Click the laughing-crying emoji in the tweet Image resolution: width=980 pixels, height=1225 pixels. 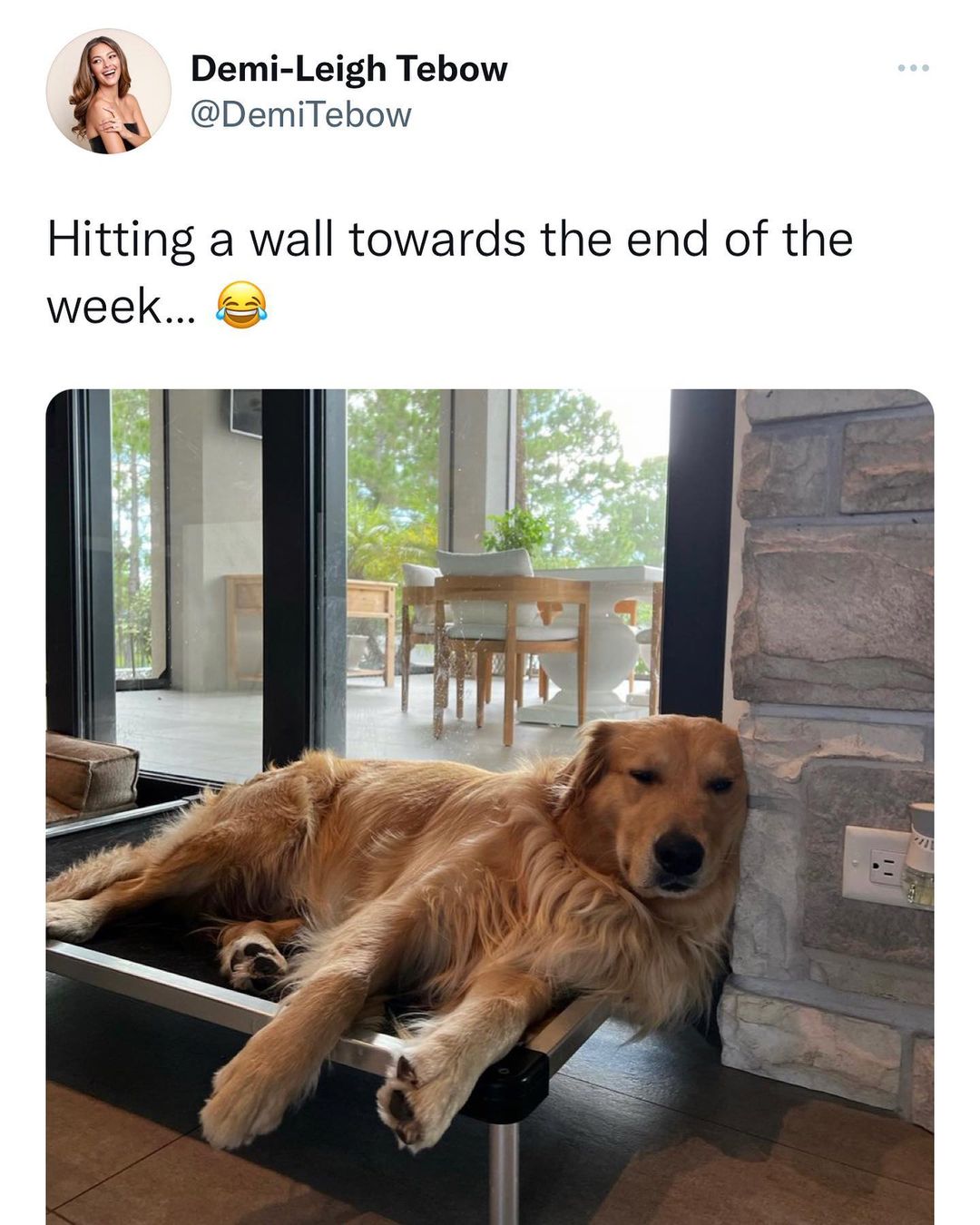(241, 305)
